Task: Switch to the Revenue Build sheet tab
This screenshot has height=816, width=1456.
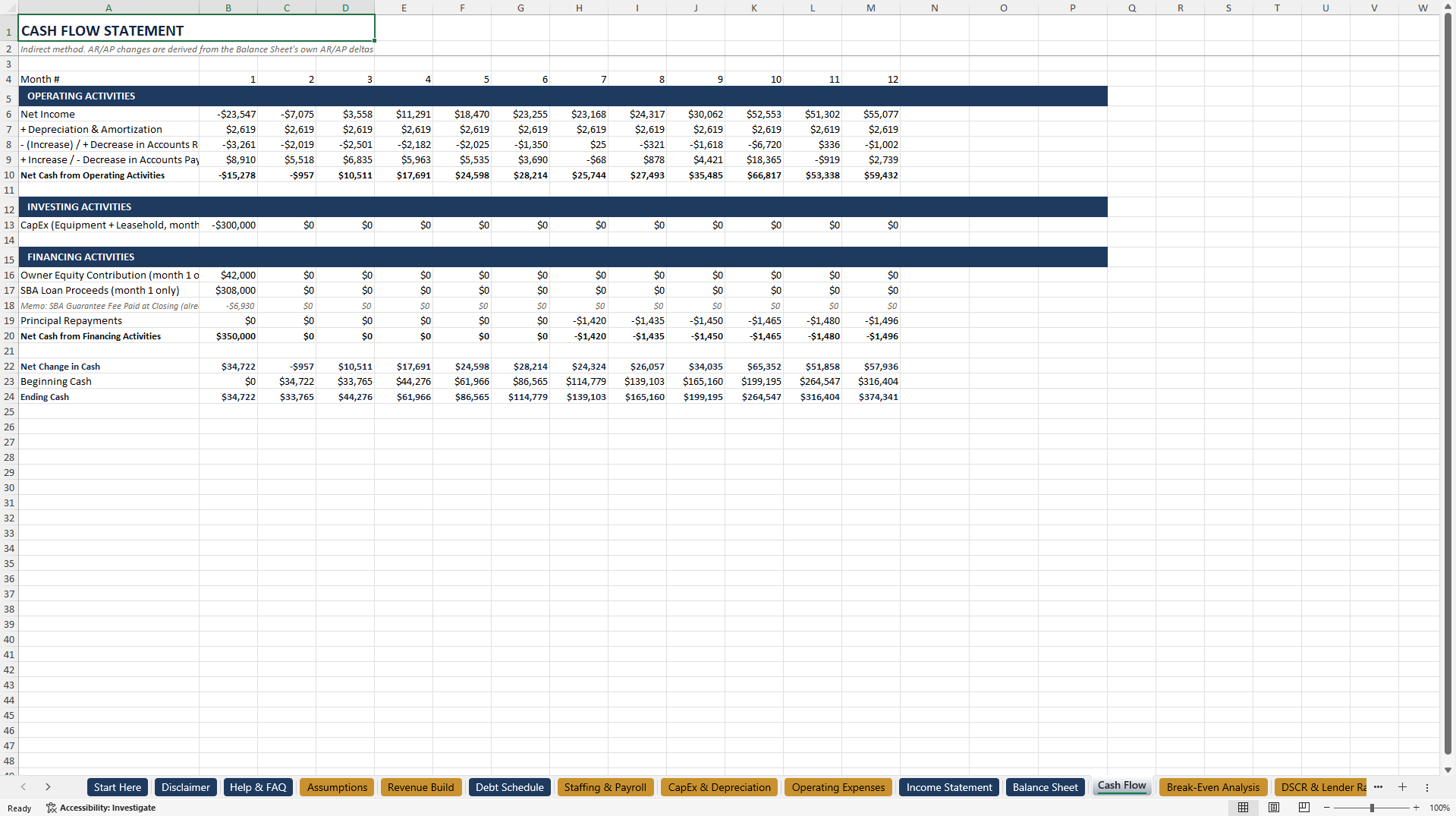Action: [x=421, y=787]
